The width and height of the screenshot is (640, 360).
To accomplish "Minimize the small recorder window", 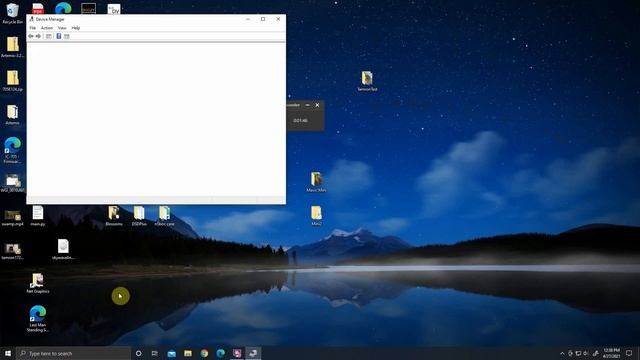I will pyautogui.click(x=307, y=105).
